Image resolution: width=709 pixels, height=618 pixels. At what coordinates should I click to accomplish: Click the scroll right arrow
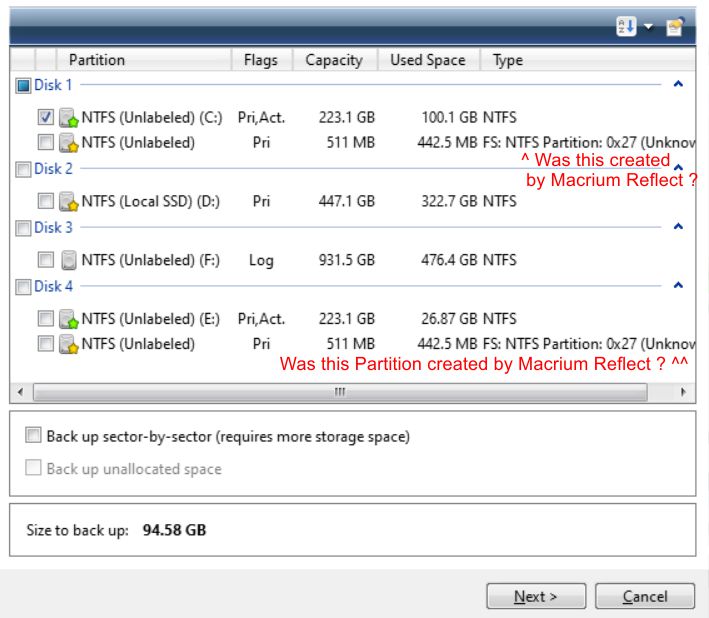pos(683,392)
